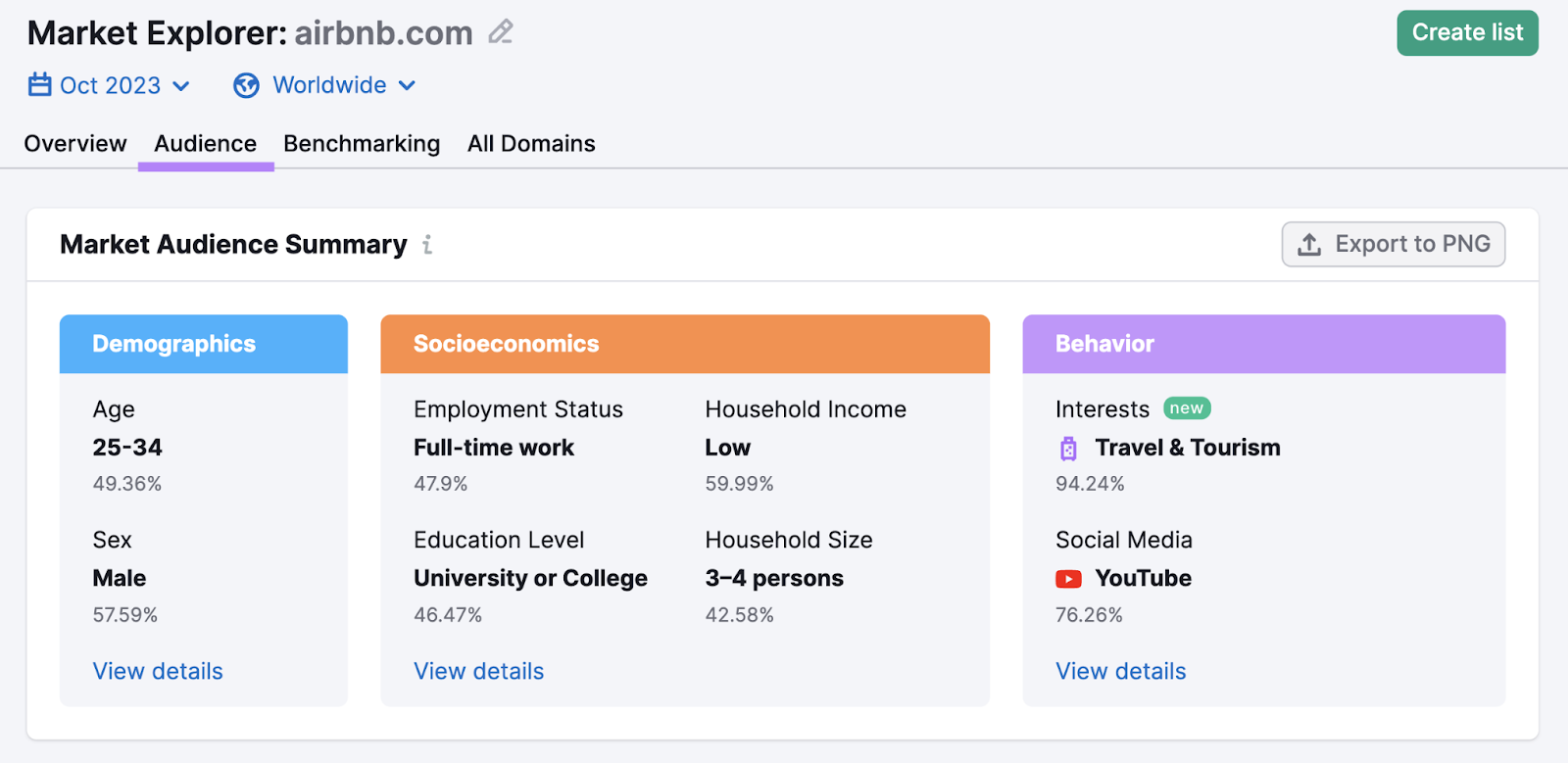1568x763 pixels.
Task: Click the pencil edit icon beside airbnb.com
Action: pyautogui.click(x=501, y=32)
